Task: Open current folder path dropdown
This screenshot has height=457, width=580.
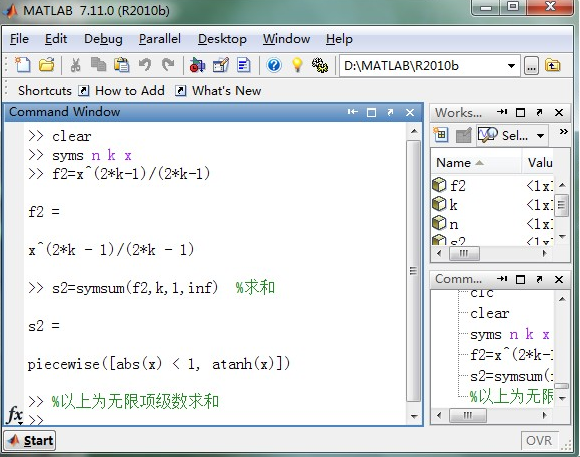Action: [x=511, y=66]
